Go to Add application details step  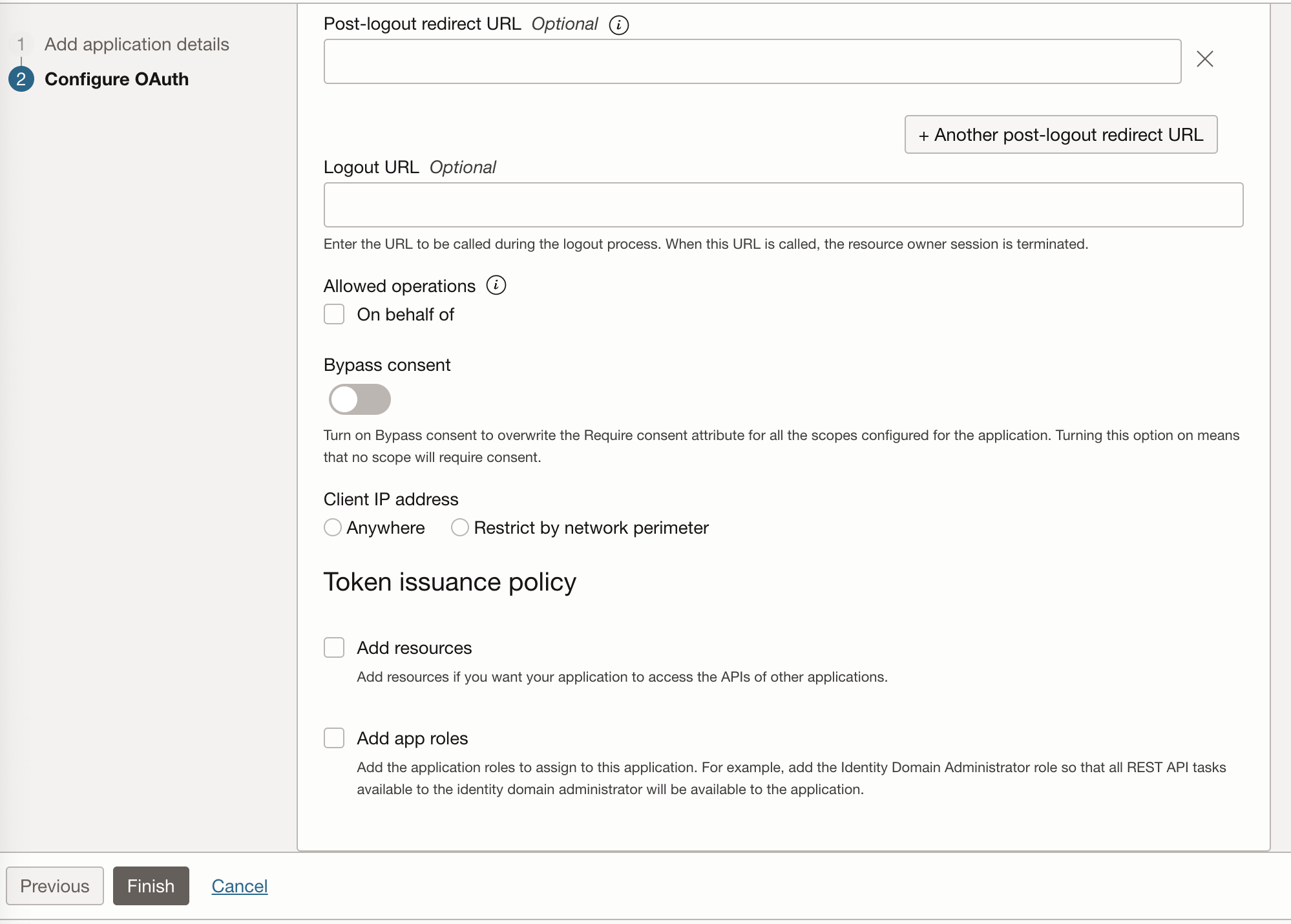pyautogui.click(x=136, y=44)
